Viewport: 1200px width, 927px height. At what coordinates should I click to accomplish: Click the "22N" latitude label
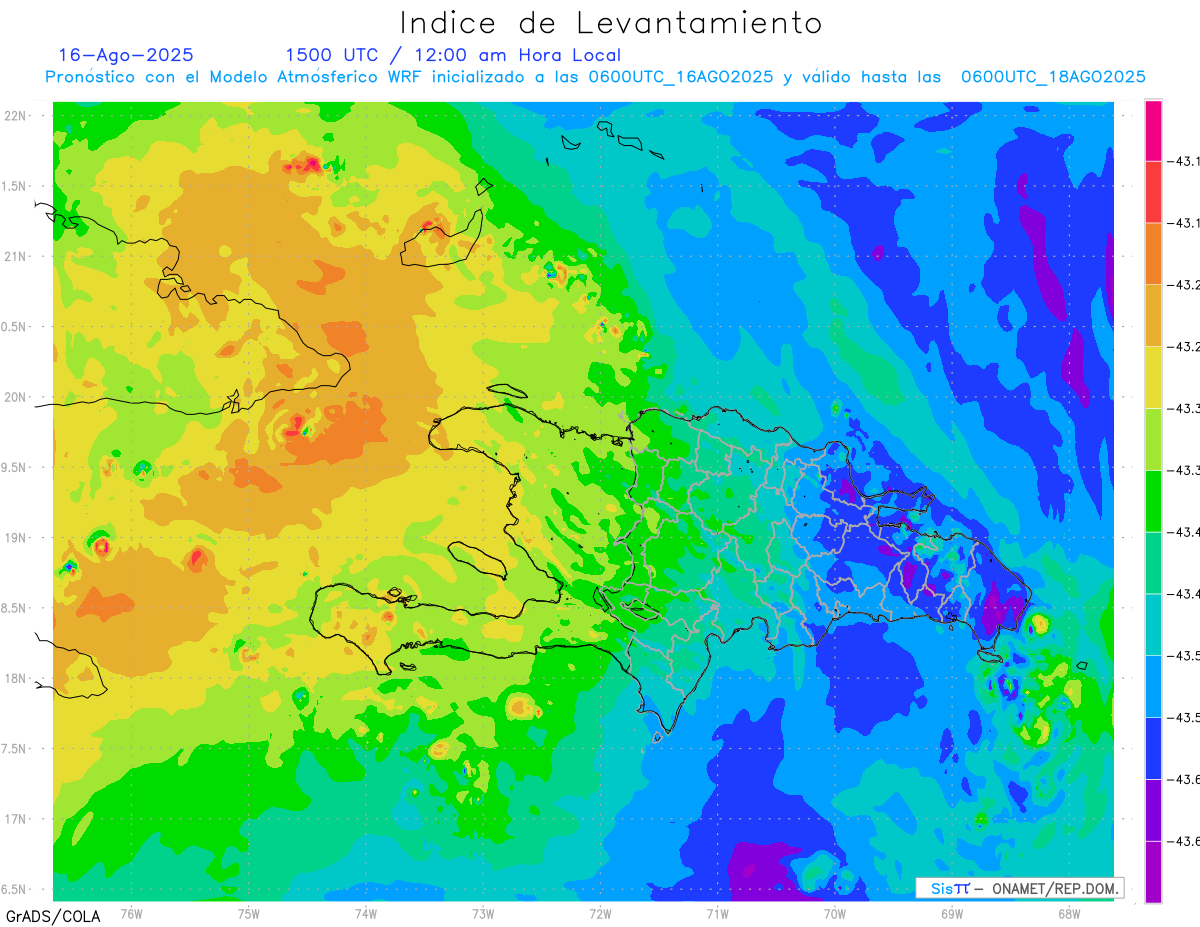[16, 116]
